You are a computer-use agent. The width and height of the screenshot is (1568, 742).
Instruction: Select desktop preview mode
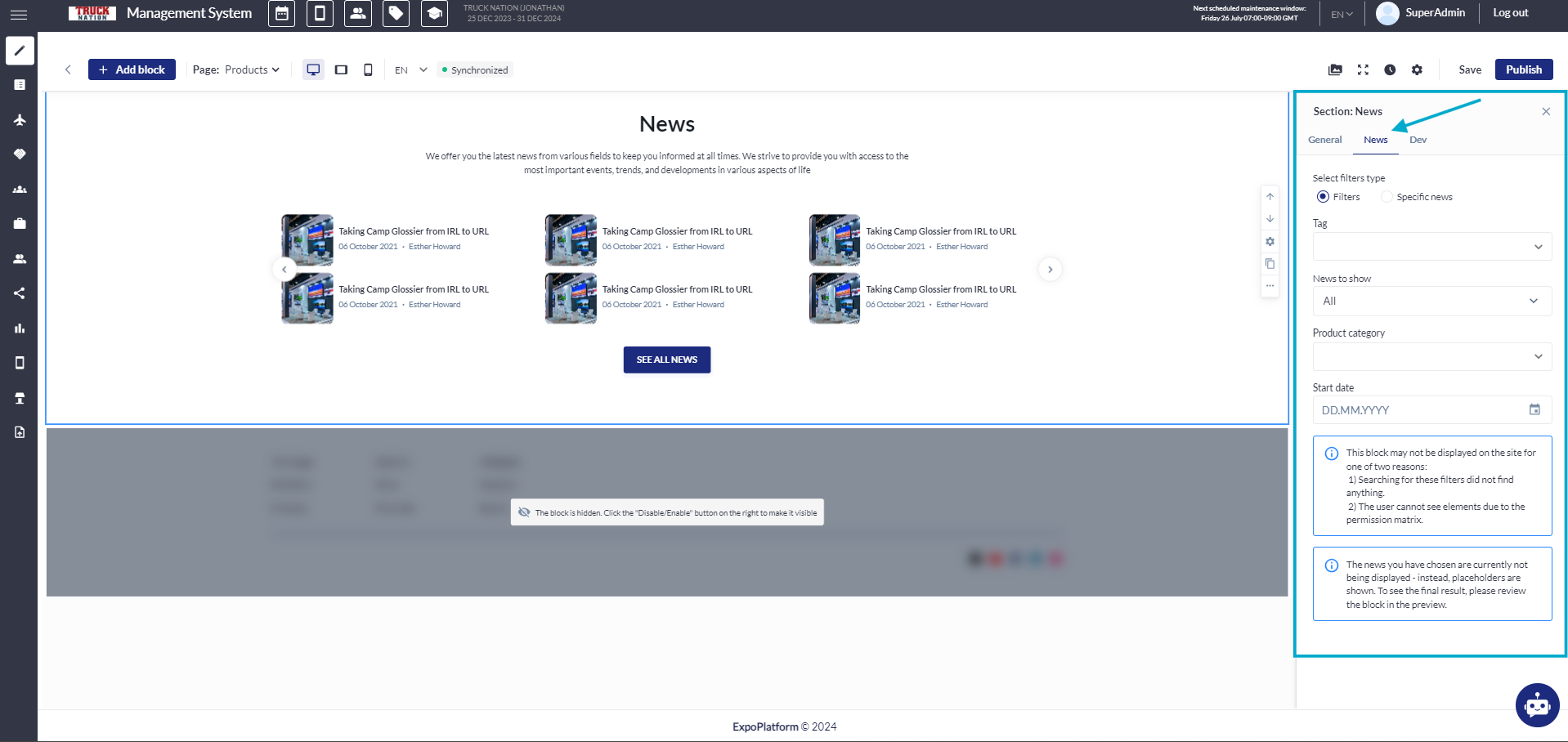[x=313, y=70]
